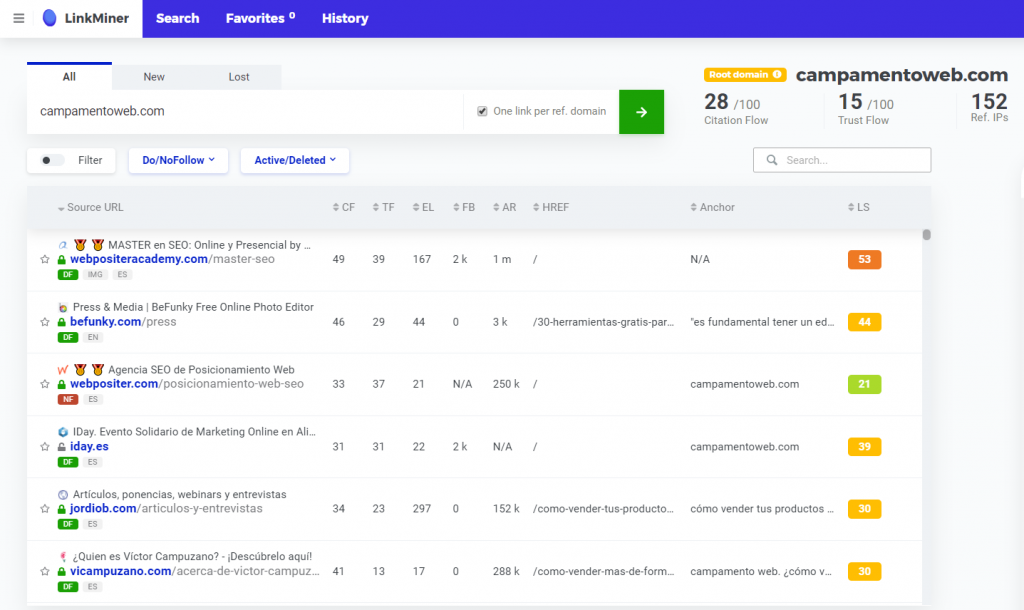Star the webpositeracademy.com row as favorite
1024x610 pixels.
(44, 259)
